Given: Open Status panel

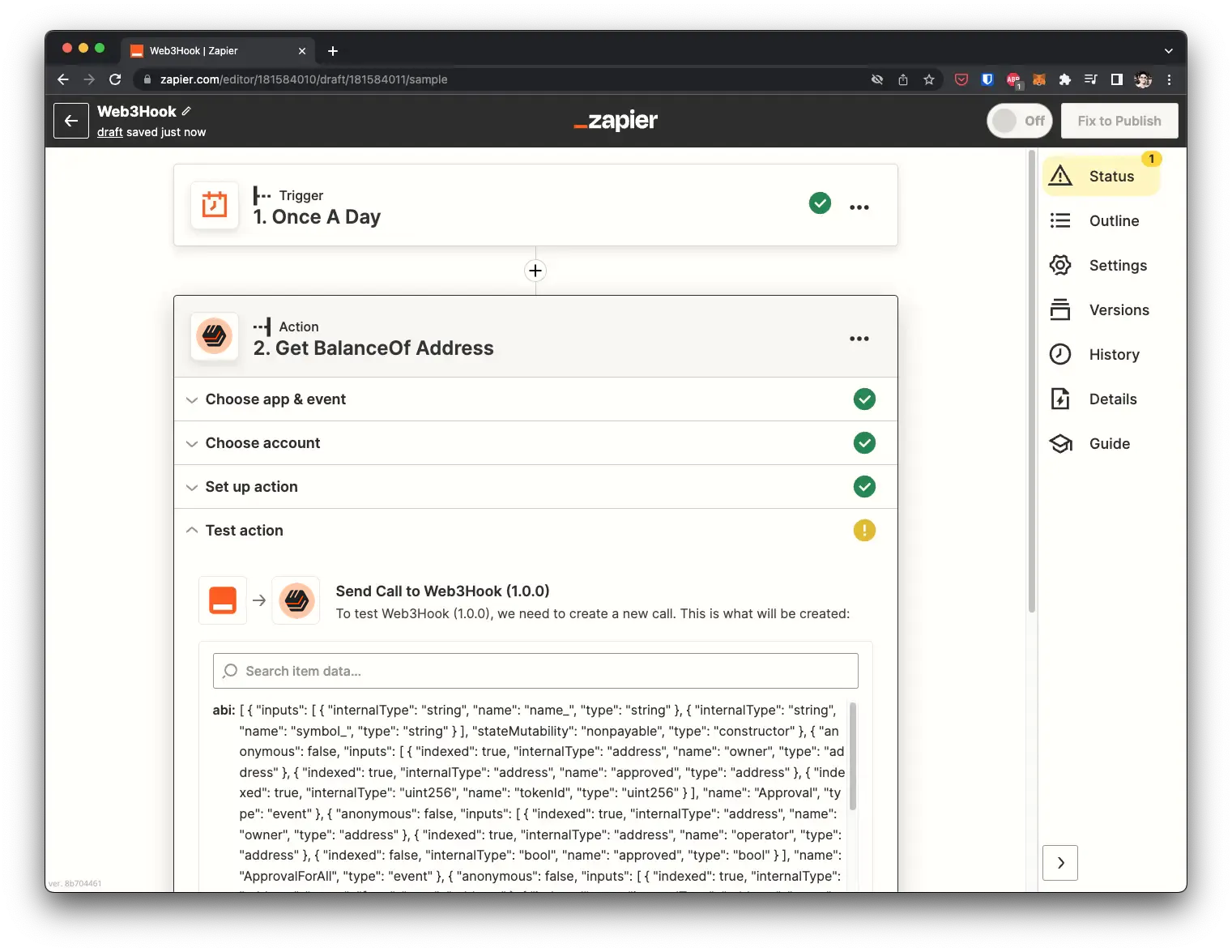Looking at the screenshot, I should 1102,177.
